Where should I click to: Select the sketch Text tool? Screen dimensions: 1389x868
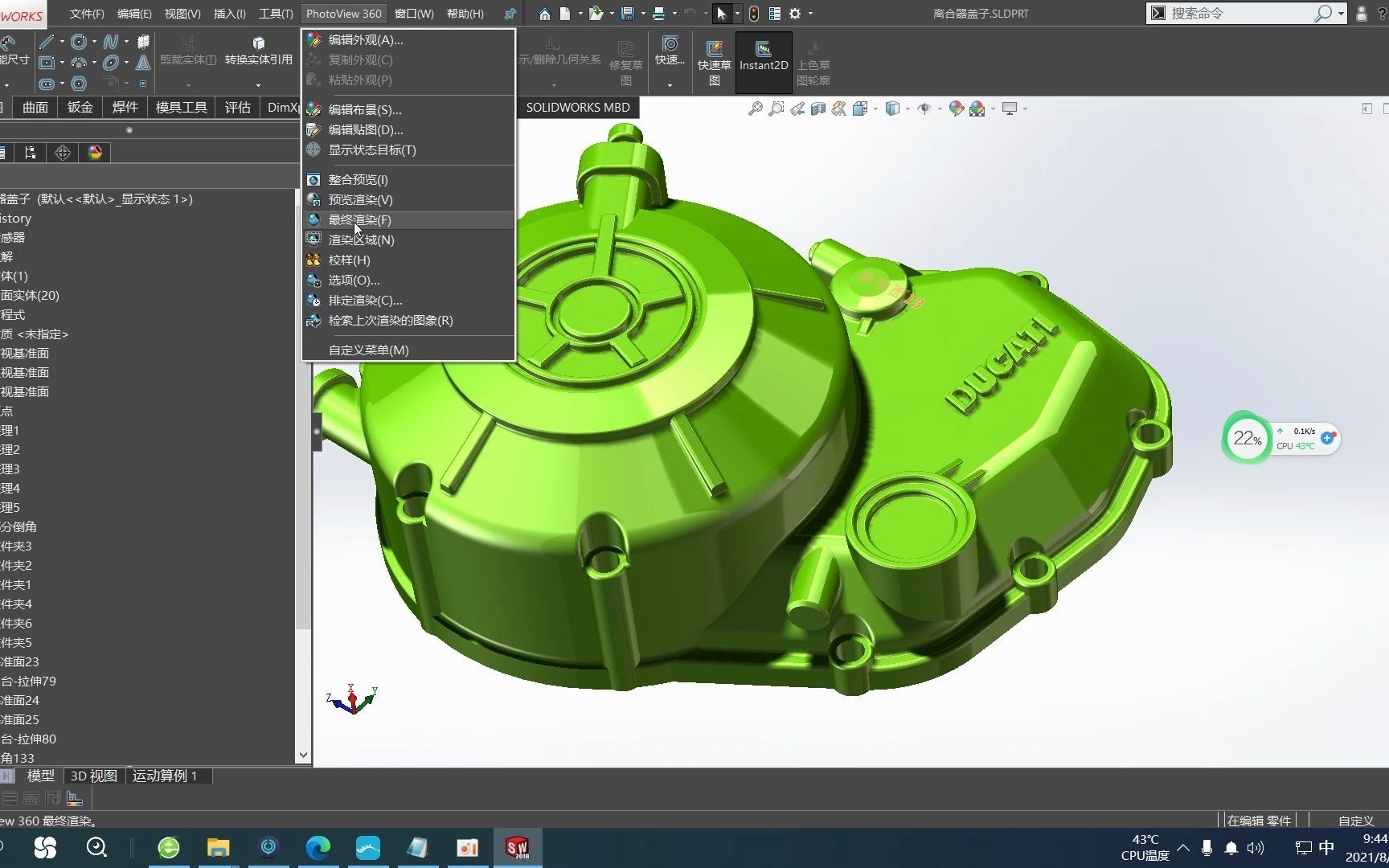click(x=143, y=62)
